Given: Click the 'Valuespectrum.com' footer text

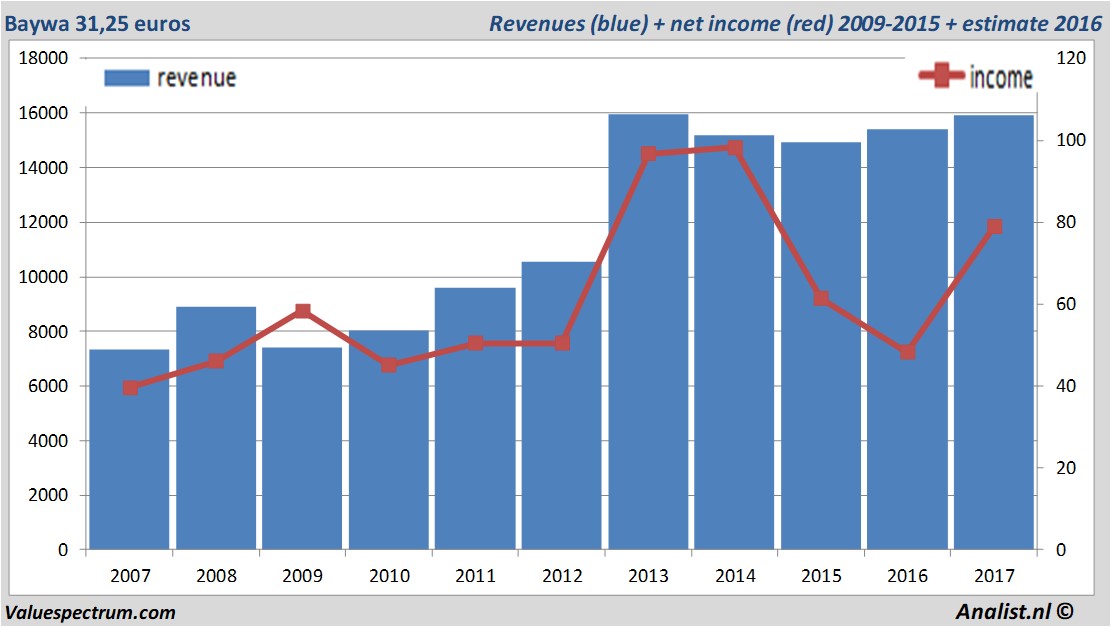Looking at the screenshot, I should (90, 612).
